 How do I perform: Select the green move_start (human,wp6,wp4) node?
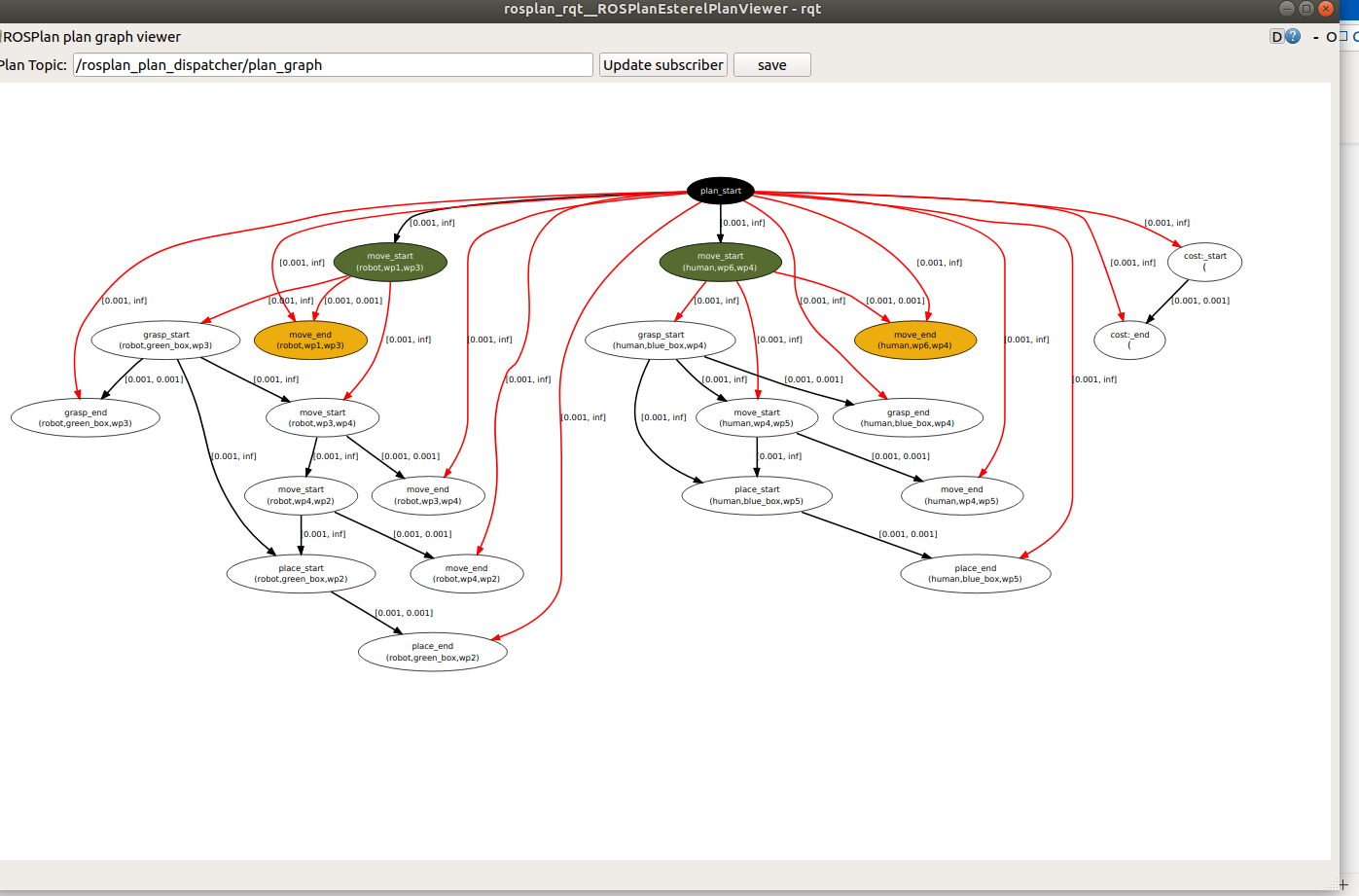point(720,261)
